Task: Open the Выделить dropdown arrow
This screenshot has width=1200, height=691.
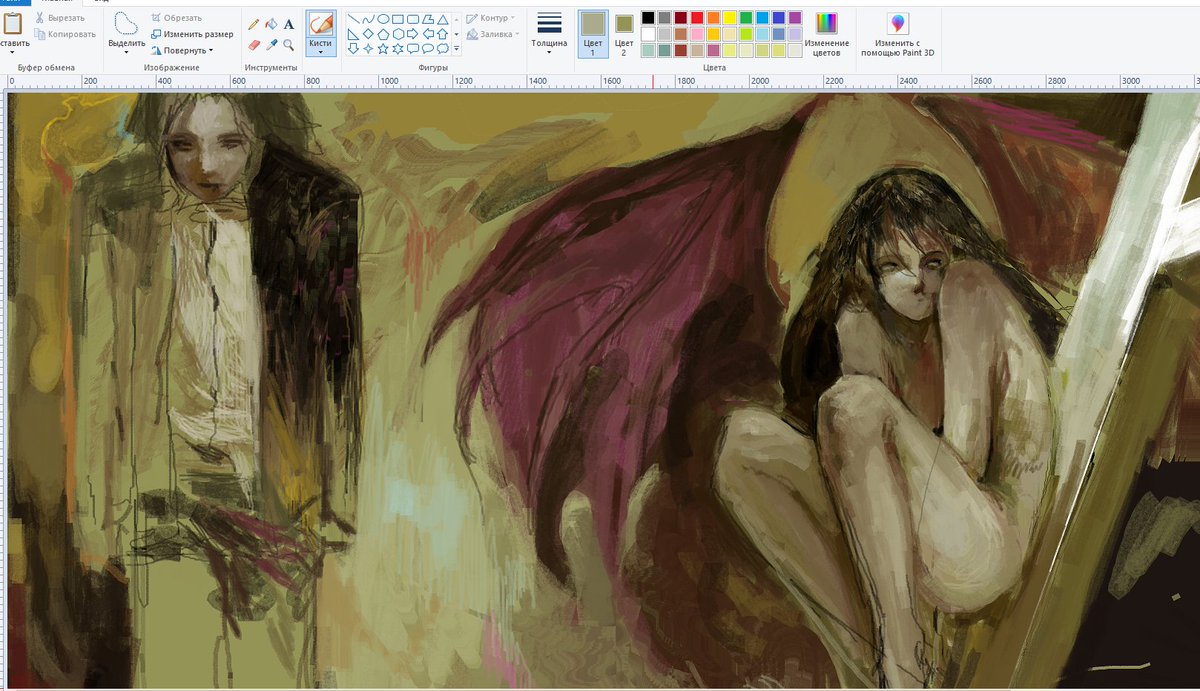Action: coord(126,52)
